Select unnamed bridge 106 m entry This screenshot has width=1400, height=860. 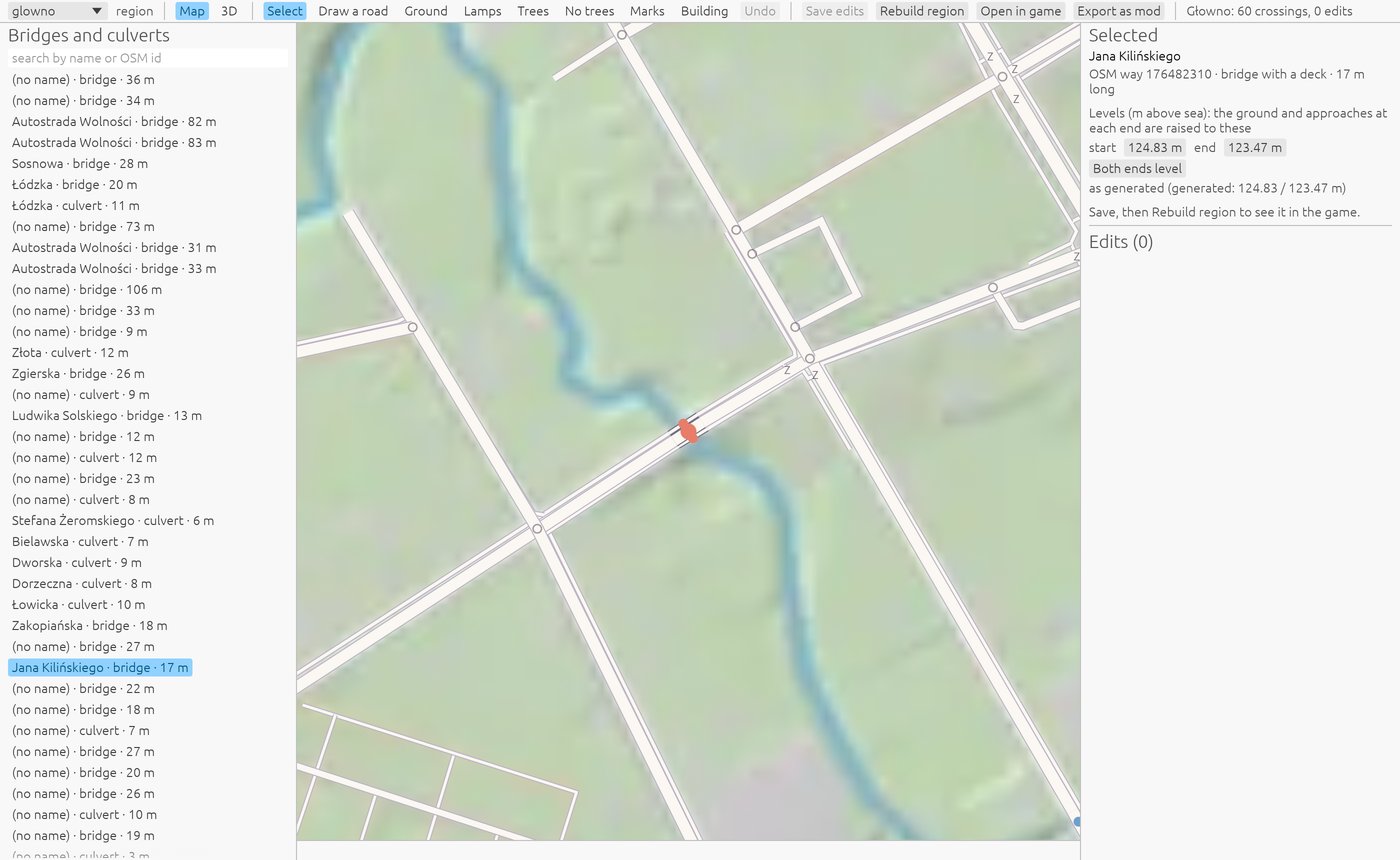[x=87, y=290]
